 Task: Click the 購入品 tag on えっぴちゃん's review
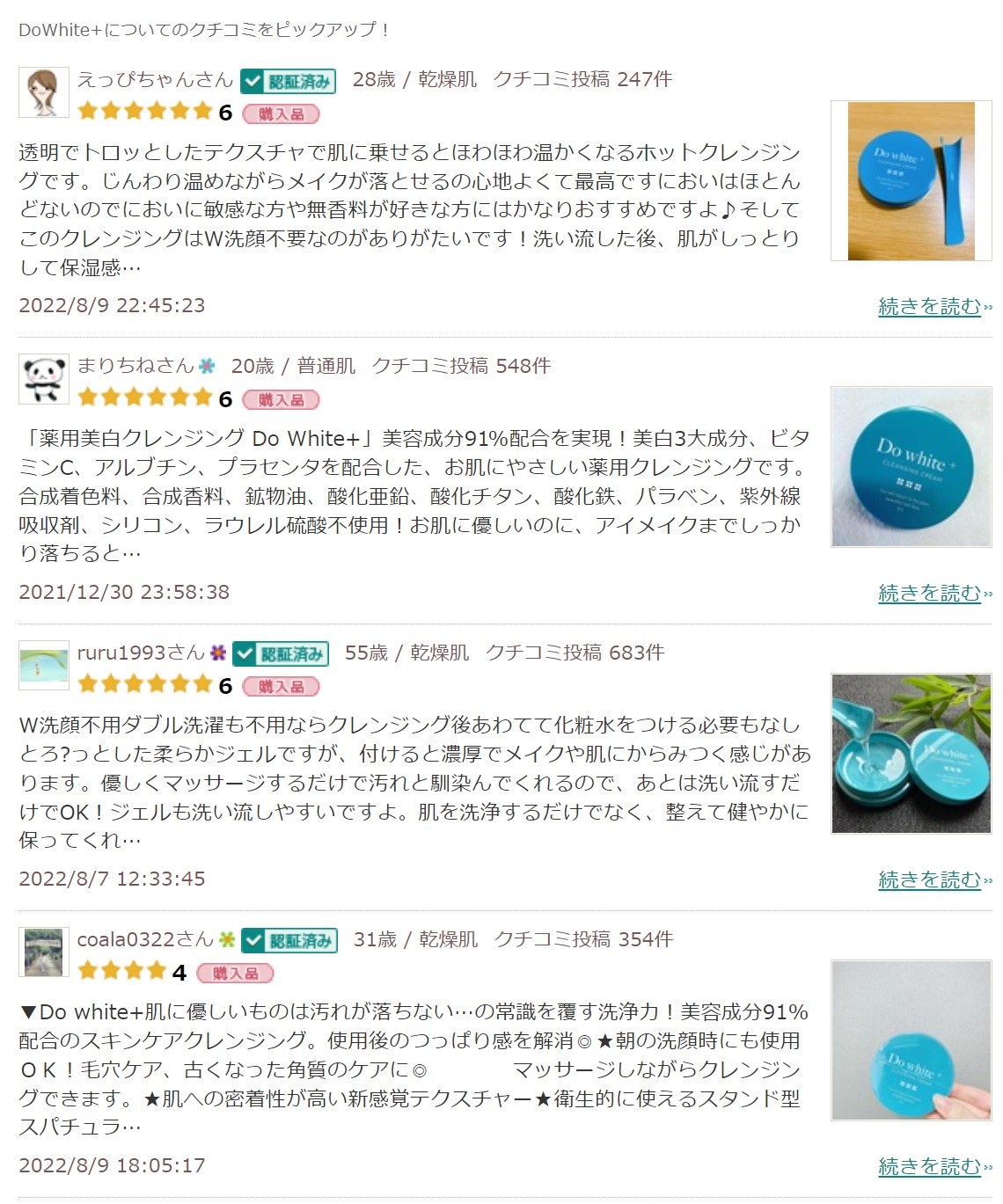tap(281, 113)
